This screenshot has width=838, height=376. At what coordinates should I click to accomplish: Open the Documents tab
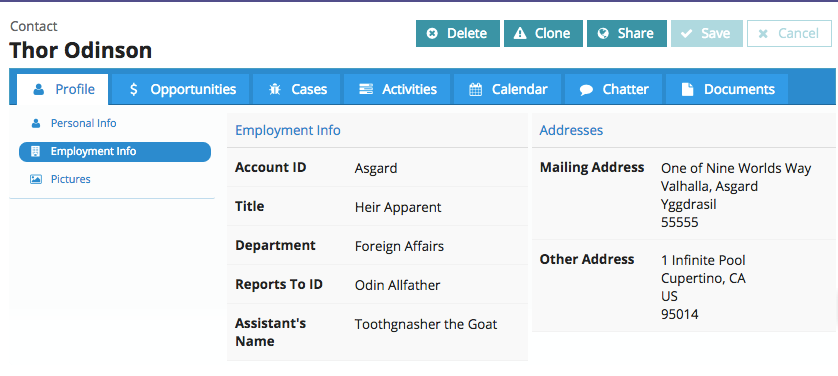pos(727,90)
